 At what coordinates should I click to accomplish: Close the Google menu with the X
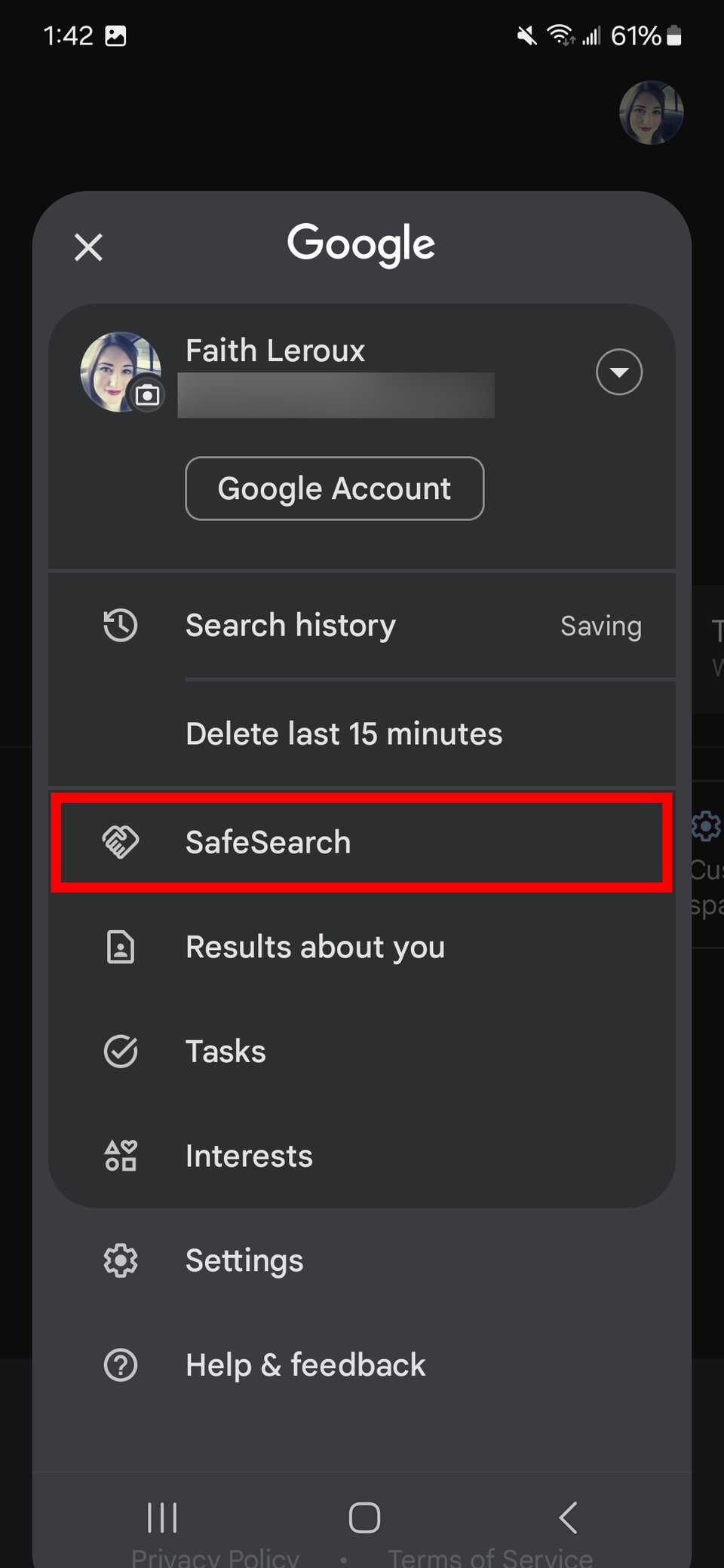tap(87, 247)
